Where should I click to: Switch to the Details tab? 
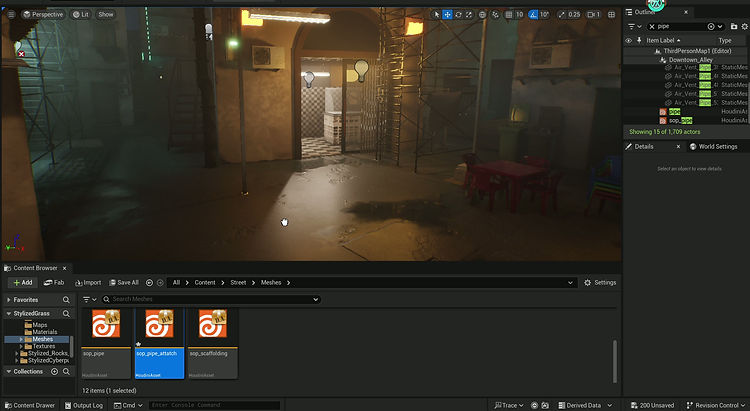pyautogui.click(x=643, y=146)
